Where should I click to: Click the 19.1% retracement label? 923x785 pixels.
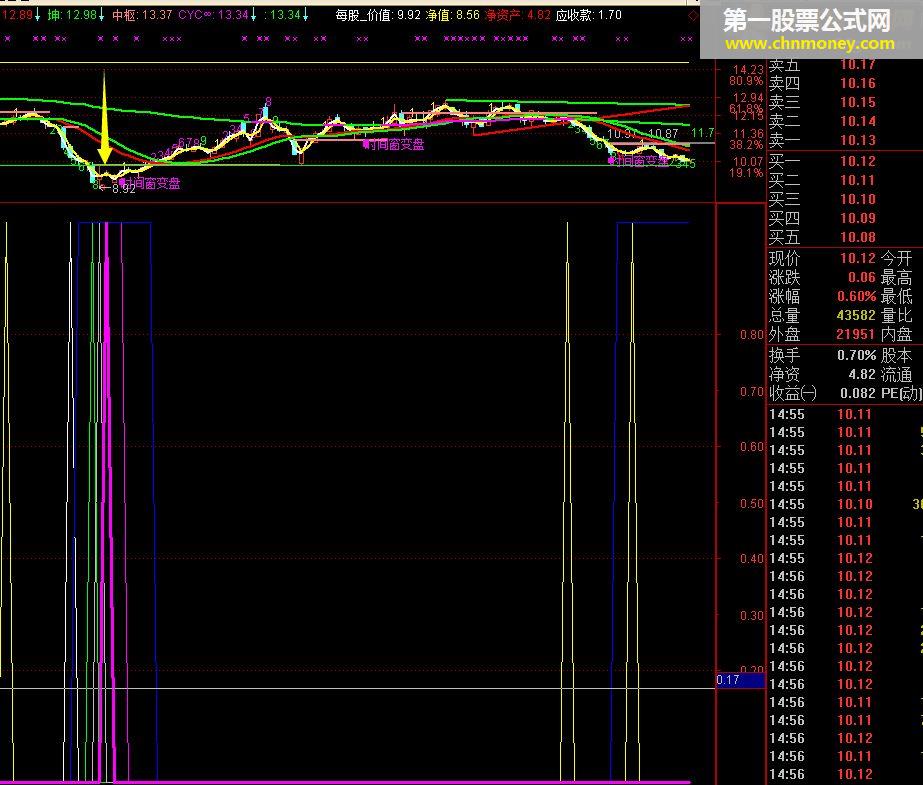pyautogui.click(x=746, y=173)
